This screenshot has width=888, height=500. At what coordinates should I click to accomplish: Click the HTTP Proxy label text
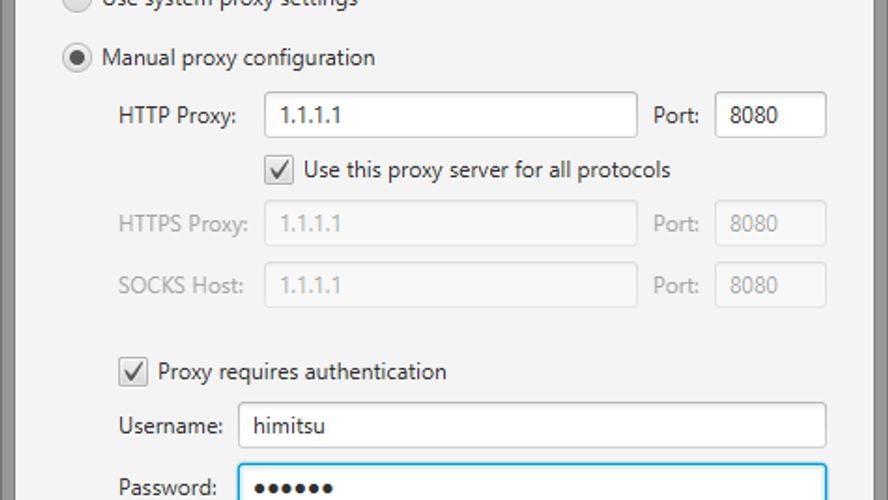click(x=177, y=116)
